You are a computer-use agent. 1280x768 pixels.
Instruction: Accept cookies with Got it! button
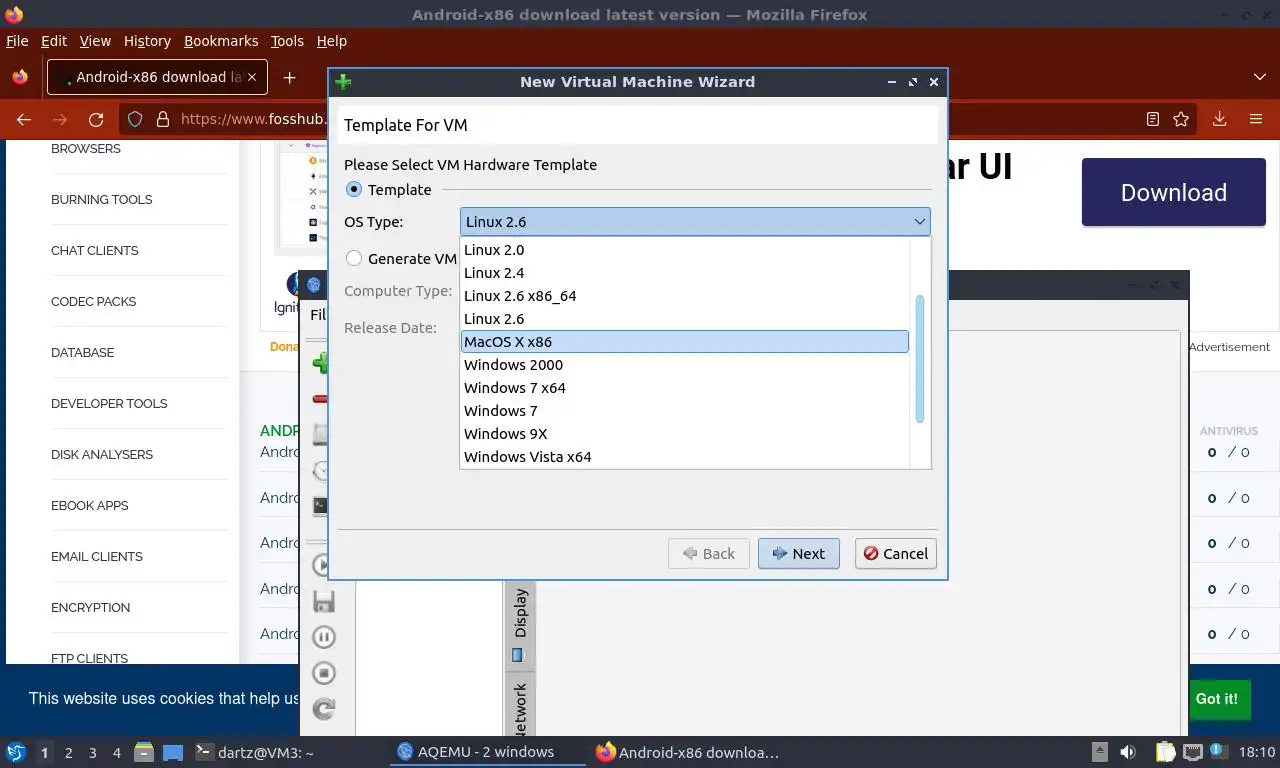click(x=1216, y=699)
